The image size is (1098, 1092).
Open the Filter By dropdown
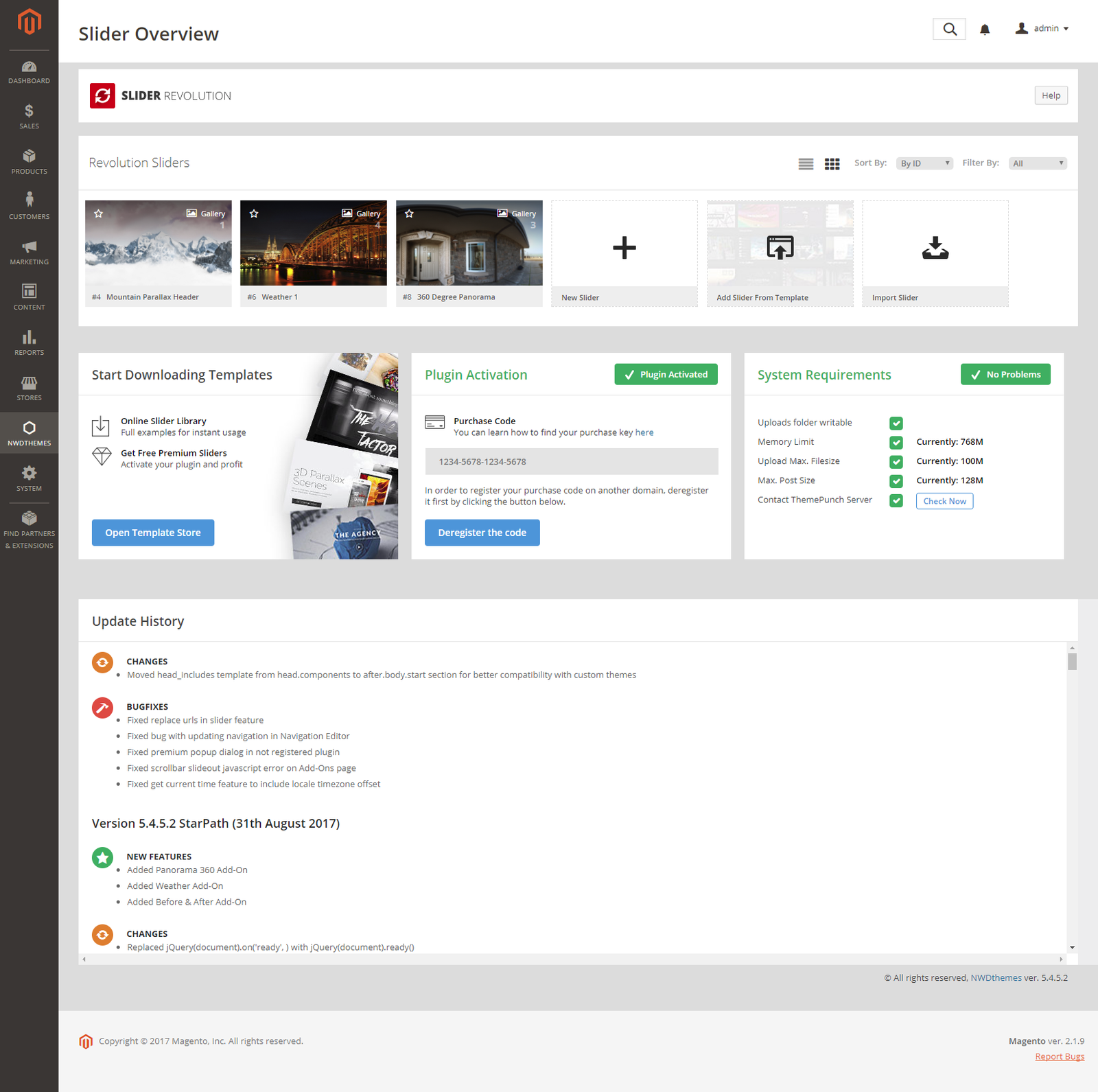(1037, 163)
